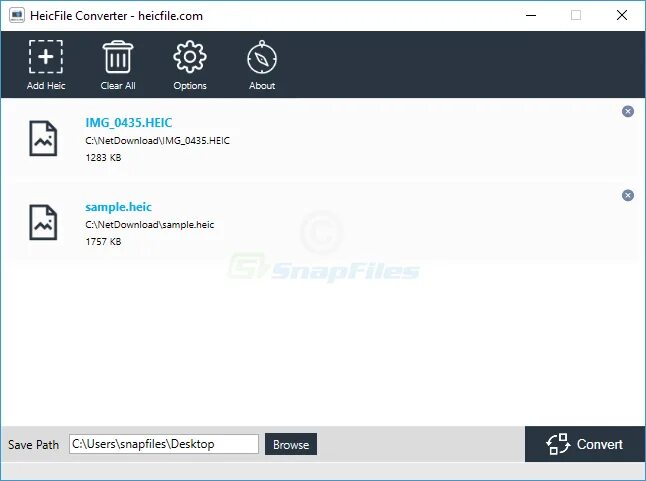The image size is (646, 481).
Task: Click the Convert button
Action: coord(585,444)
